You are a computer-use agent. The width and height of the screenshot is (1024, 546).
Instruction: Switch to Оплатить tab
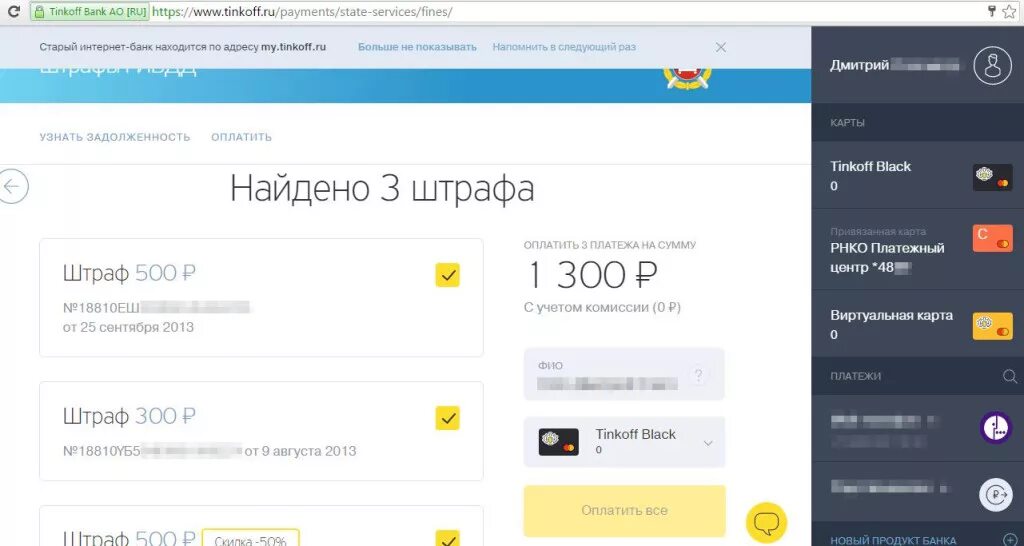[242, 137]
